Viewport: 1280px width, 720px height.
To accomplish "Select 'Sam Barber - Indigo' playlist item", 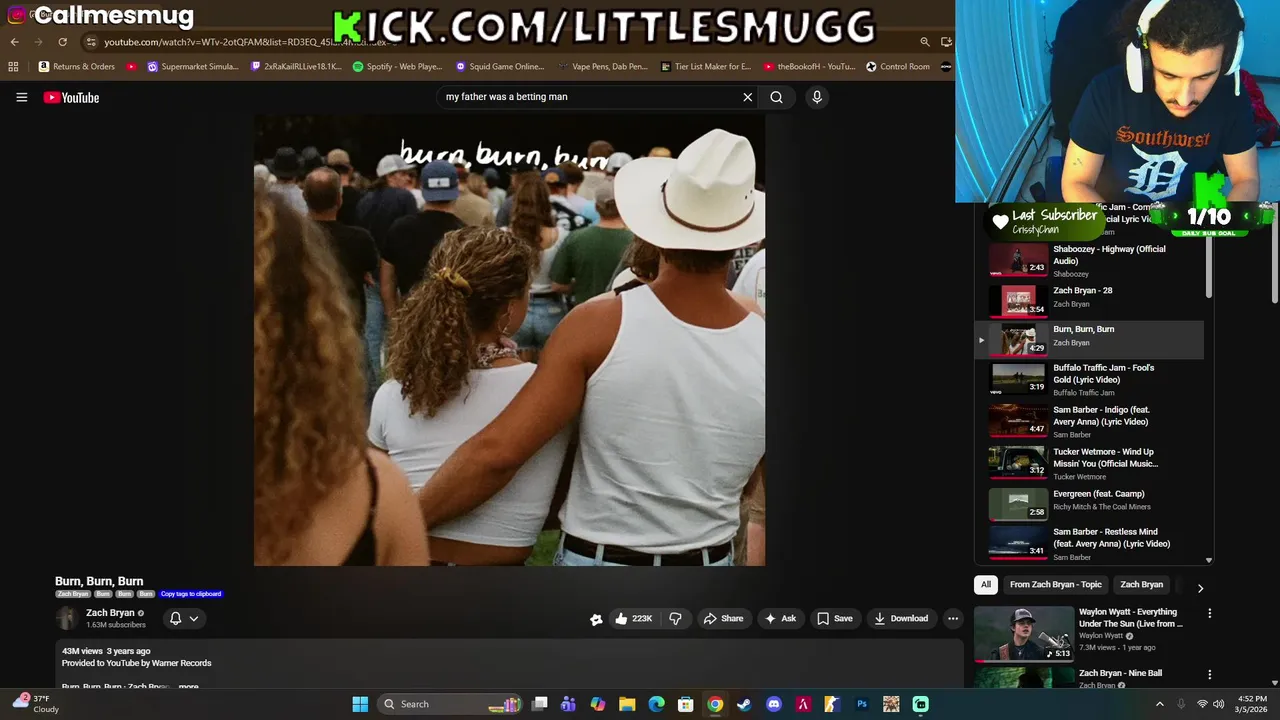I will click(1090, 421).
